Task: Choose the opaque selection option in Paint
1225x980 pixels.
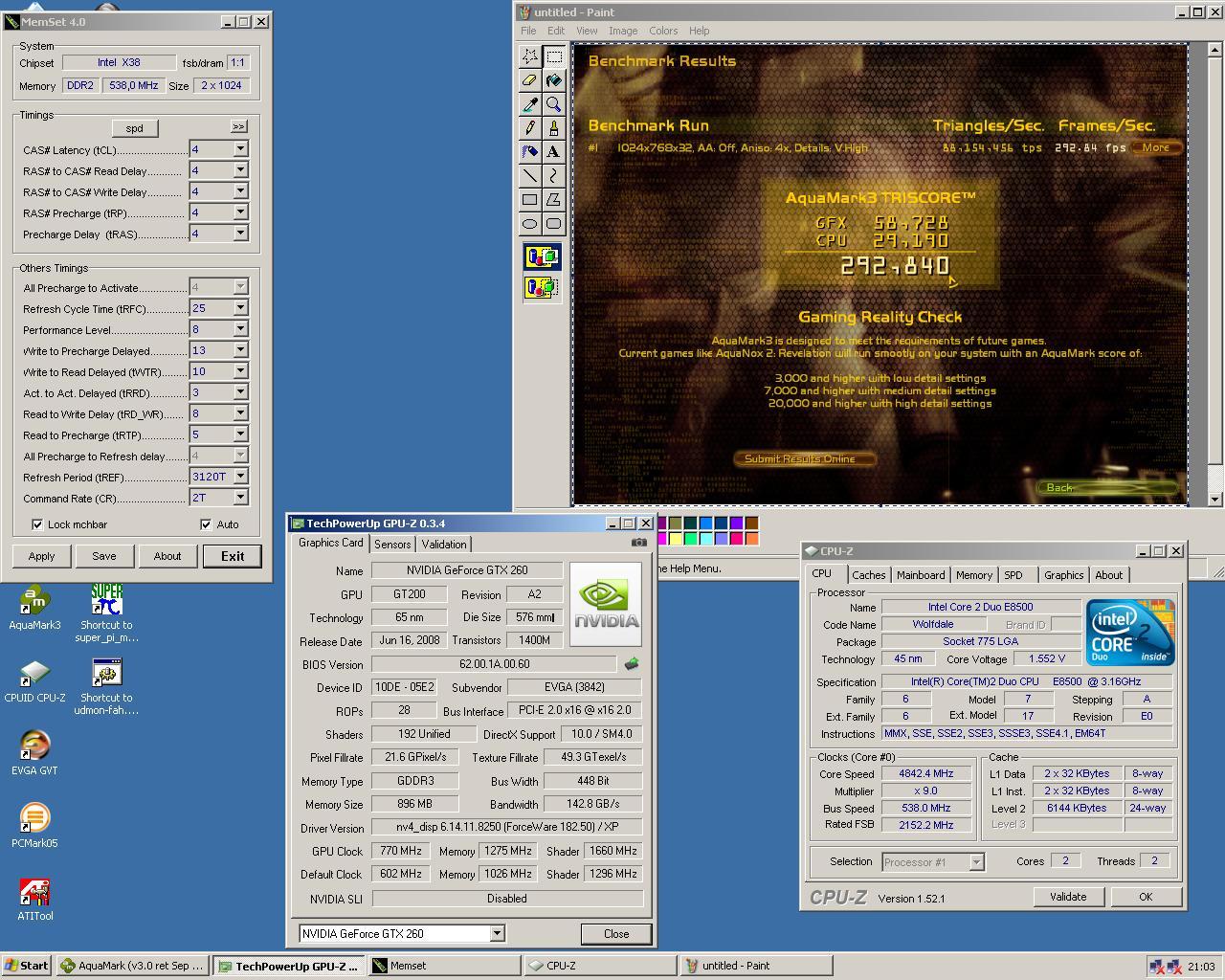Action: (542, 257)
